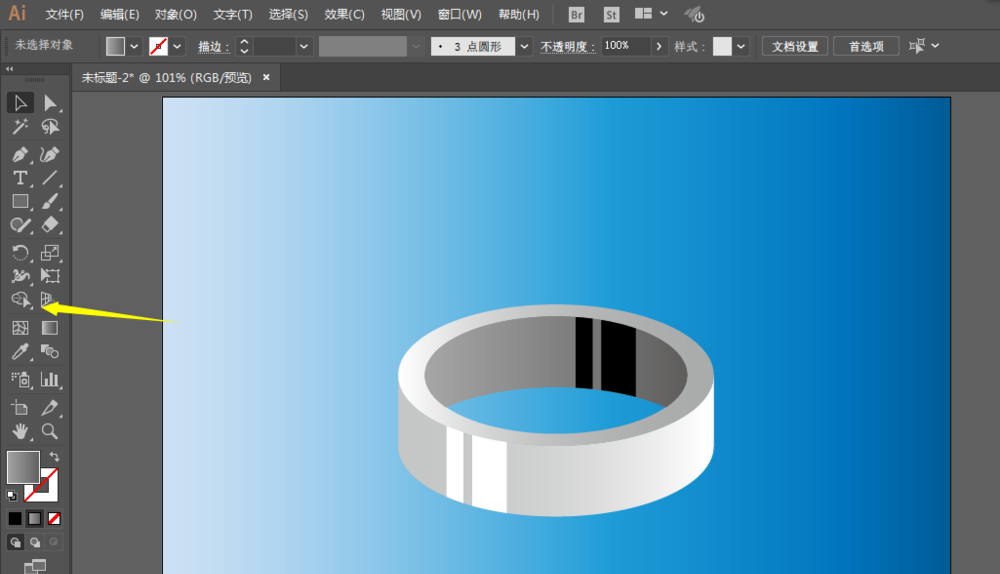Open Adobe Bridge via Br icon
Image resolution: width=1000 pixels, height=574 pixels.
point(576,14)
